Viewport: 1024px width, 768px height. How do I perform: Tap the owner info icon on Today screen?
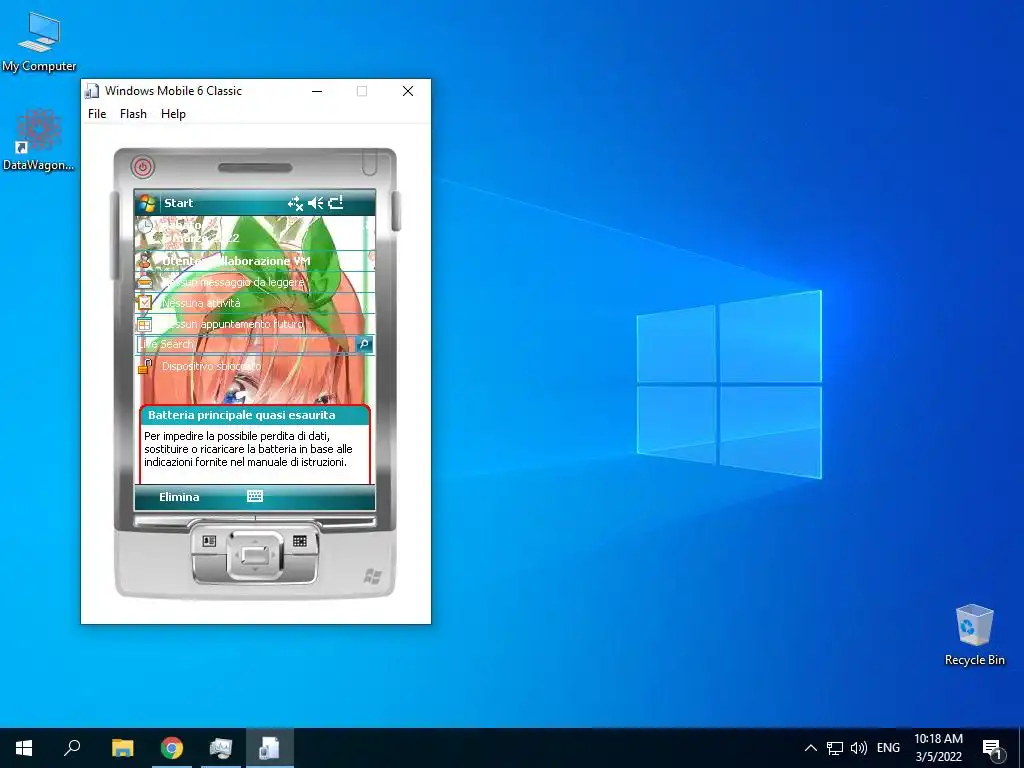(x=144, y=261)
